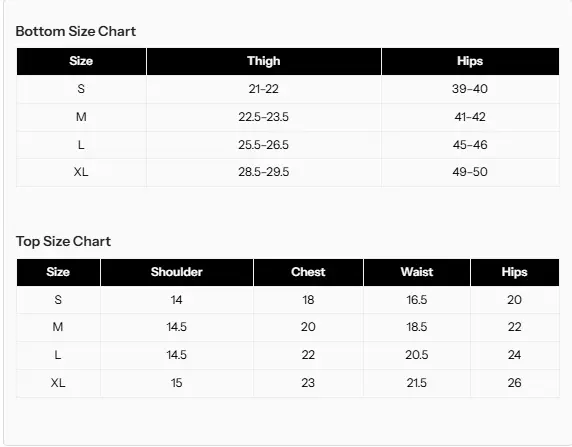Select the Chest column header
572x447 pixels.
[x=308, y=272]
